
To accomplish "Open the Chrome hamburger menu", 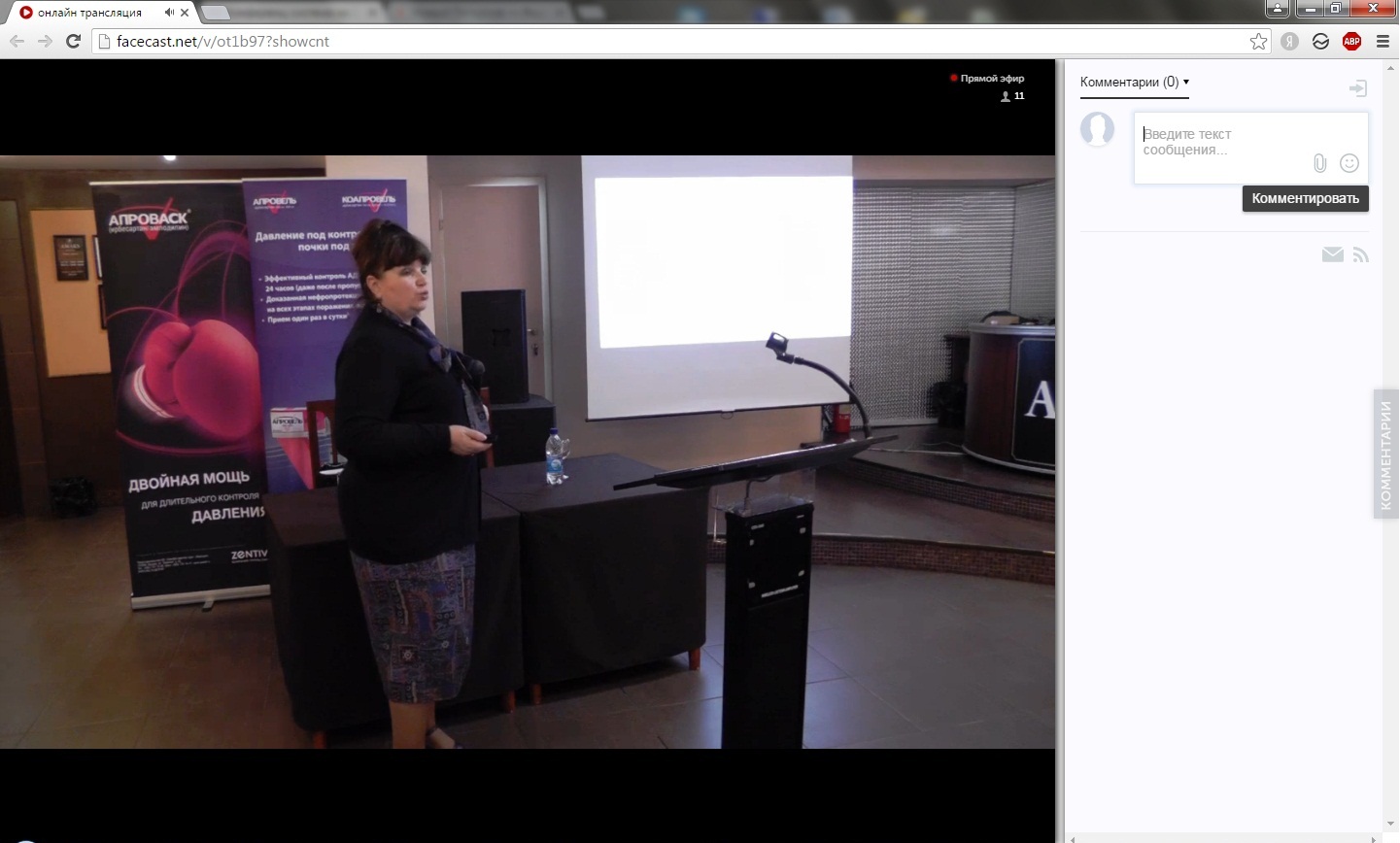I will (1383, 42).
